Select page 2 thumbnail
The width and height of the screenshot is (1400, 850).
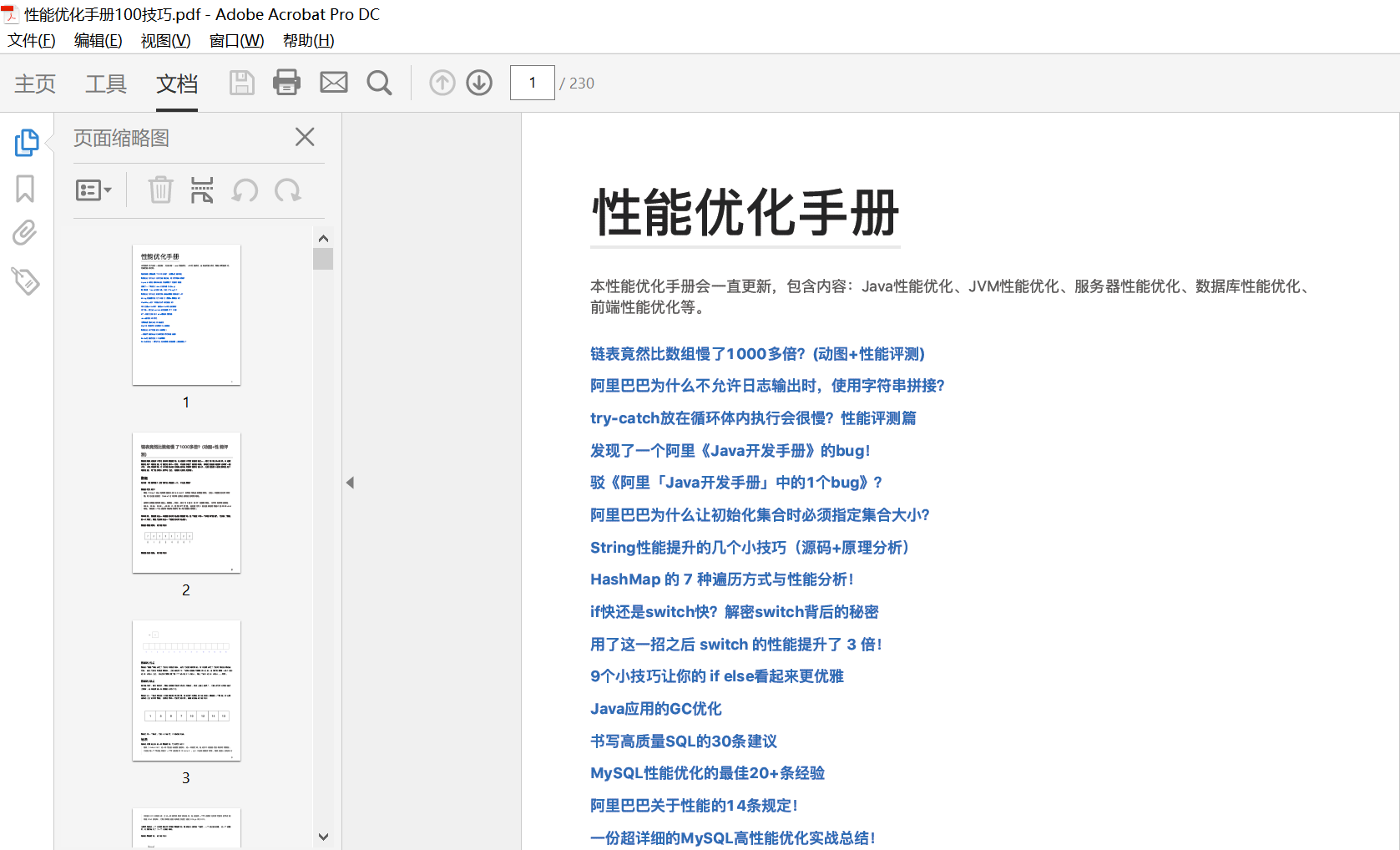[186, 503]
